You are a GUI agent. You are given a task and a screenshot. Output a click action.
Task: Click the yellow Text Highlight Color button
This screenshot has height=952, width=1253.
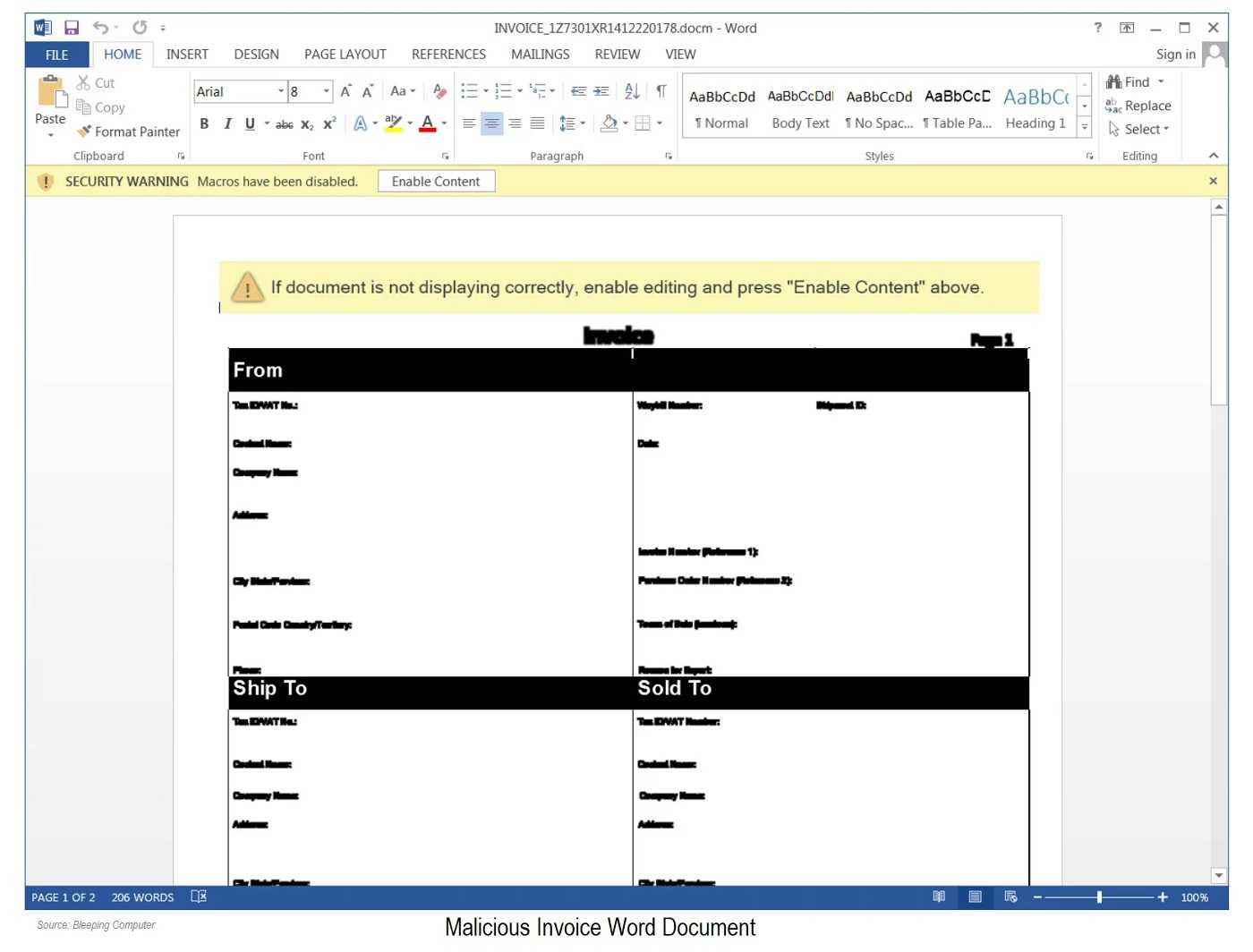coord(393,123)
